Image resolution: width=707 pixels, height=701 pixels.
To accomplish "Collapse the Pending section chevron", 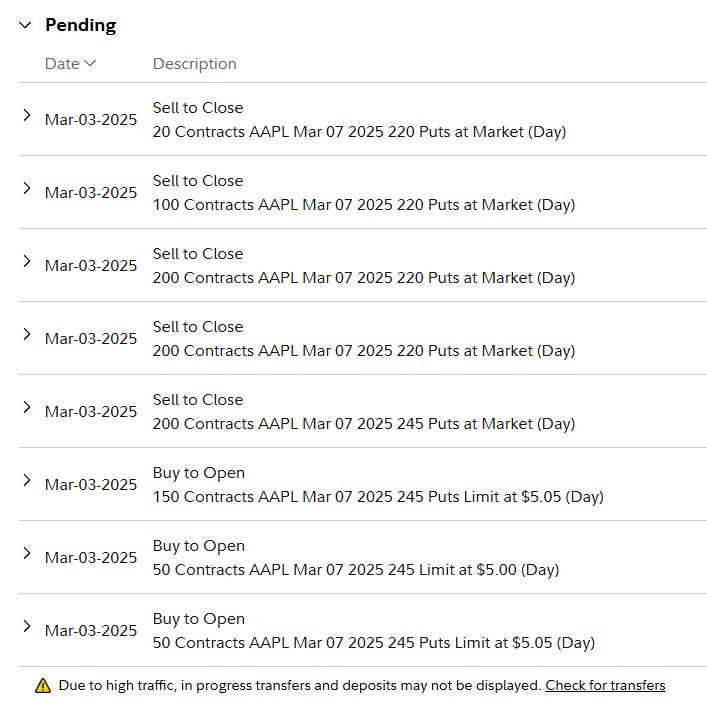I will 25,25.
